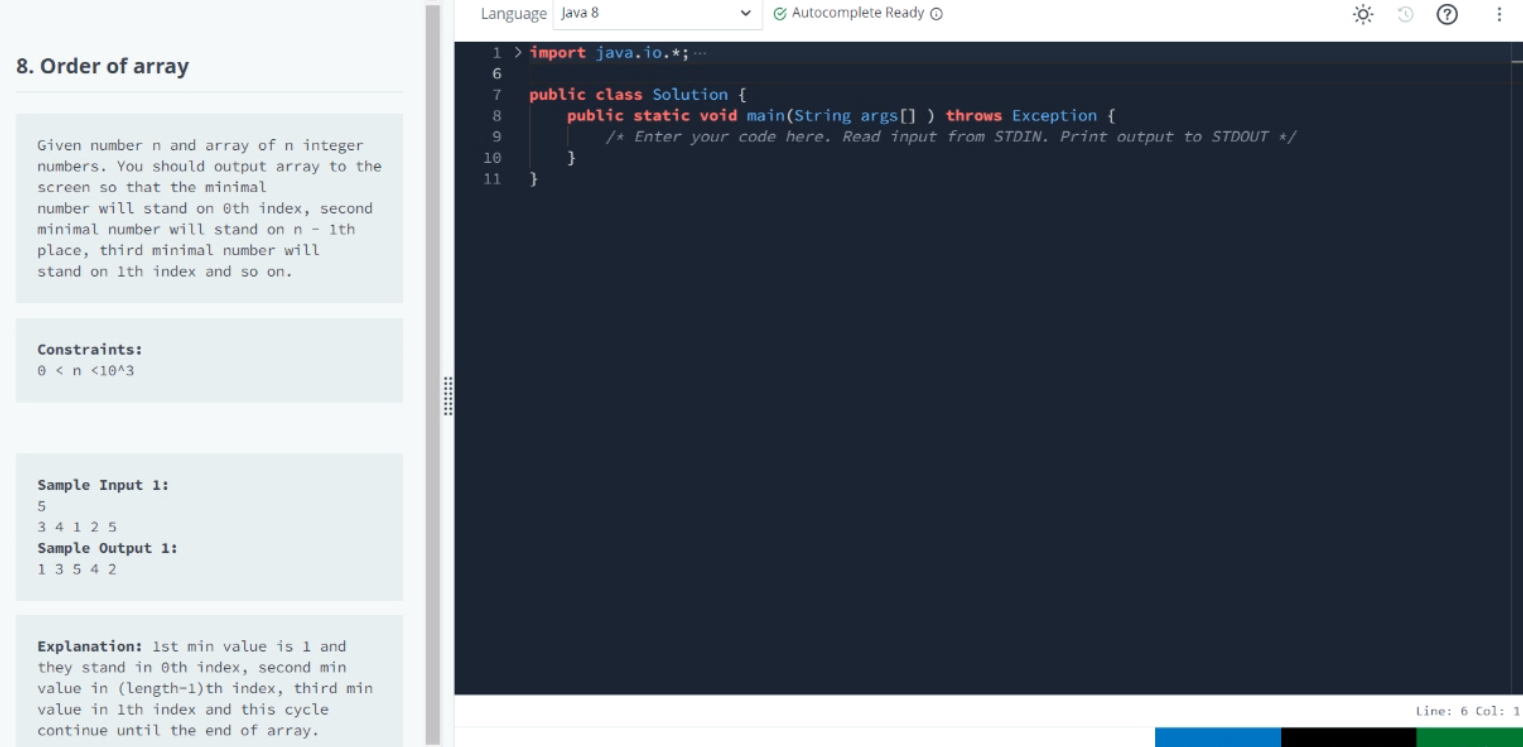Click the problem panel vertical scrollbar

point(433,375)
